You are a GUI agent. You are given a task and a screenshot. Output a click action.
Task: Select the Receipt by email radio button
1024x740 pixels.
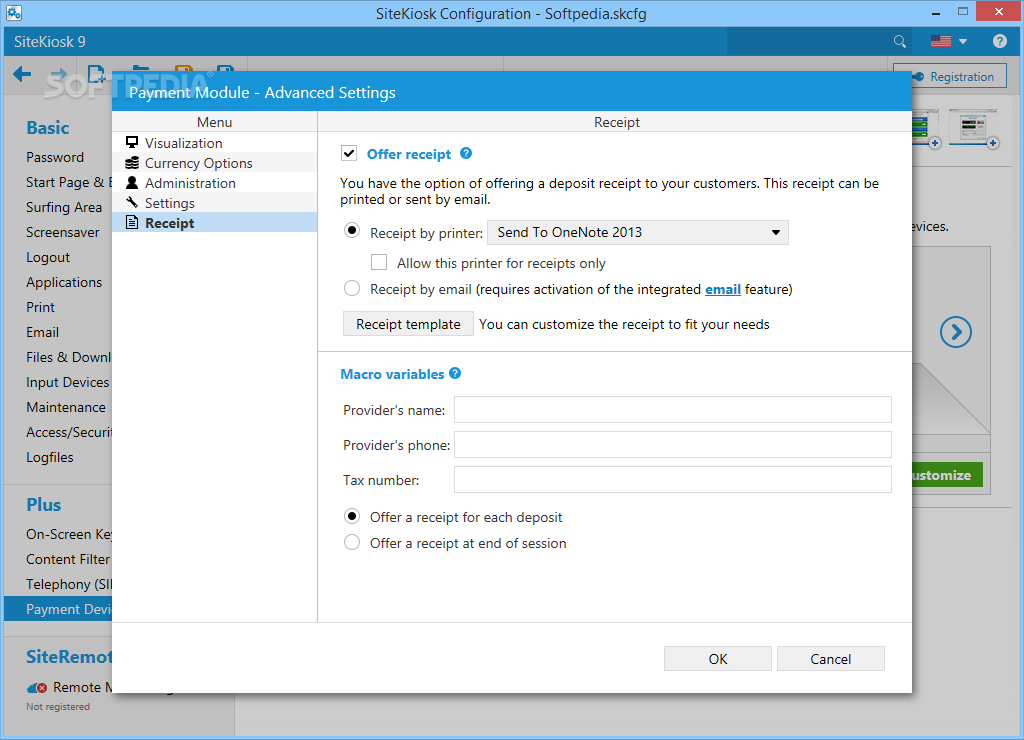point(352,288)
